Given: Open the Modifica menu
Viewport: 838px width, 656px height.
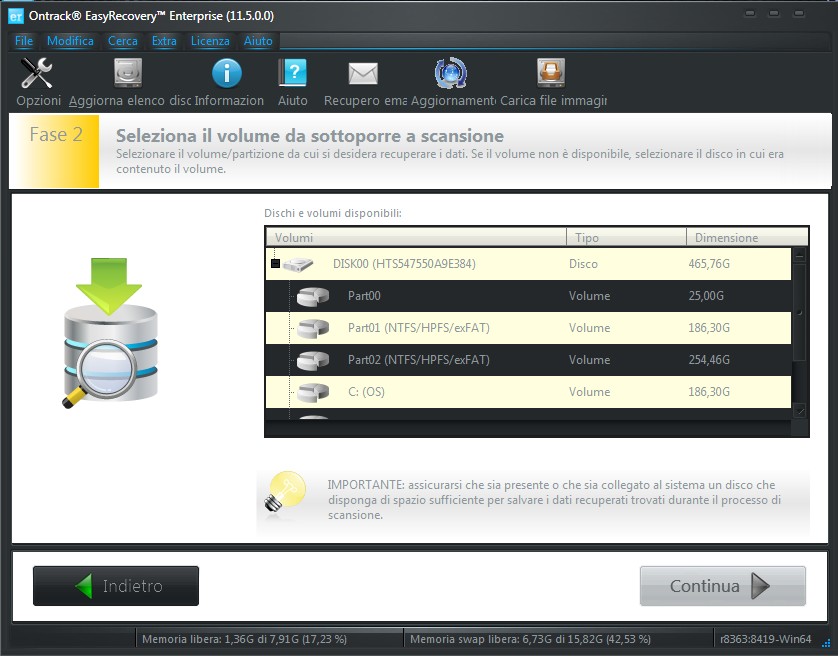Looking at the screenshot, I should point(70,41).
